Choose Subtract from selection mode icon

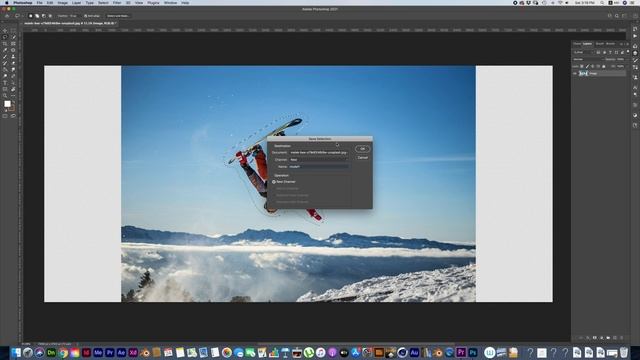44,16
